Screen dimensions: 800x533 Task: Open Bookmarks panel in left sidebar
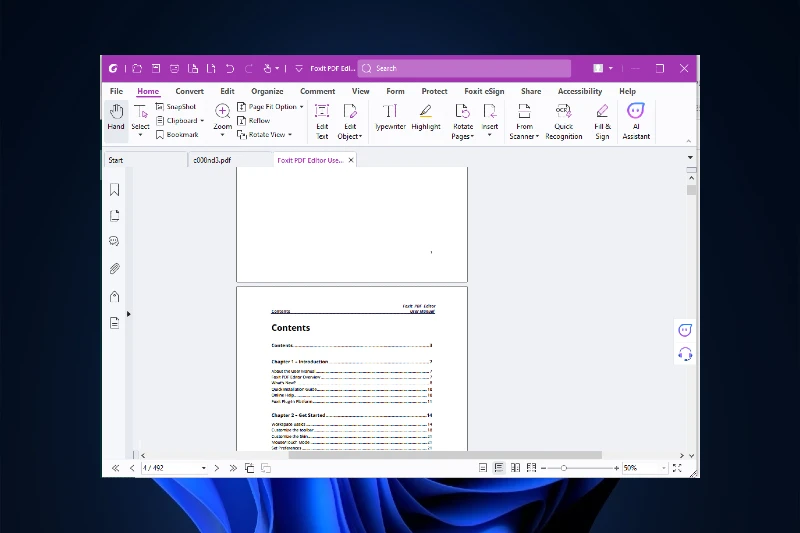click(x=114, y=190)
